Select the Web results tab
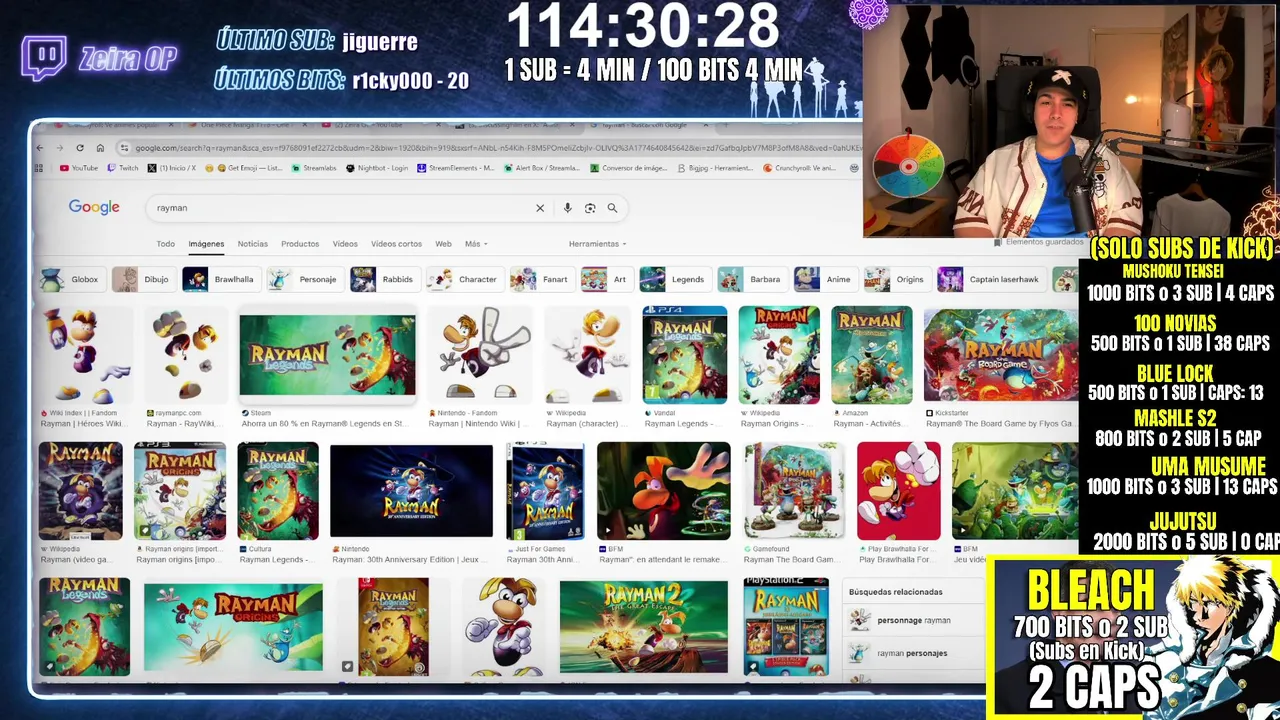The width and height of the screenshot is (1280, 720). click(x=443, y=244)
